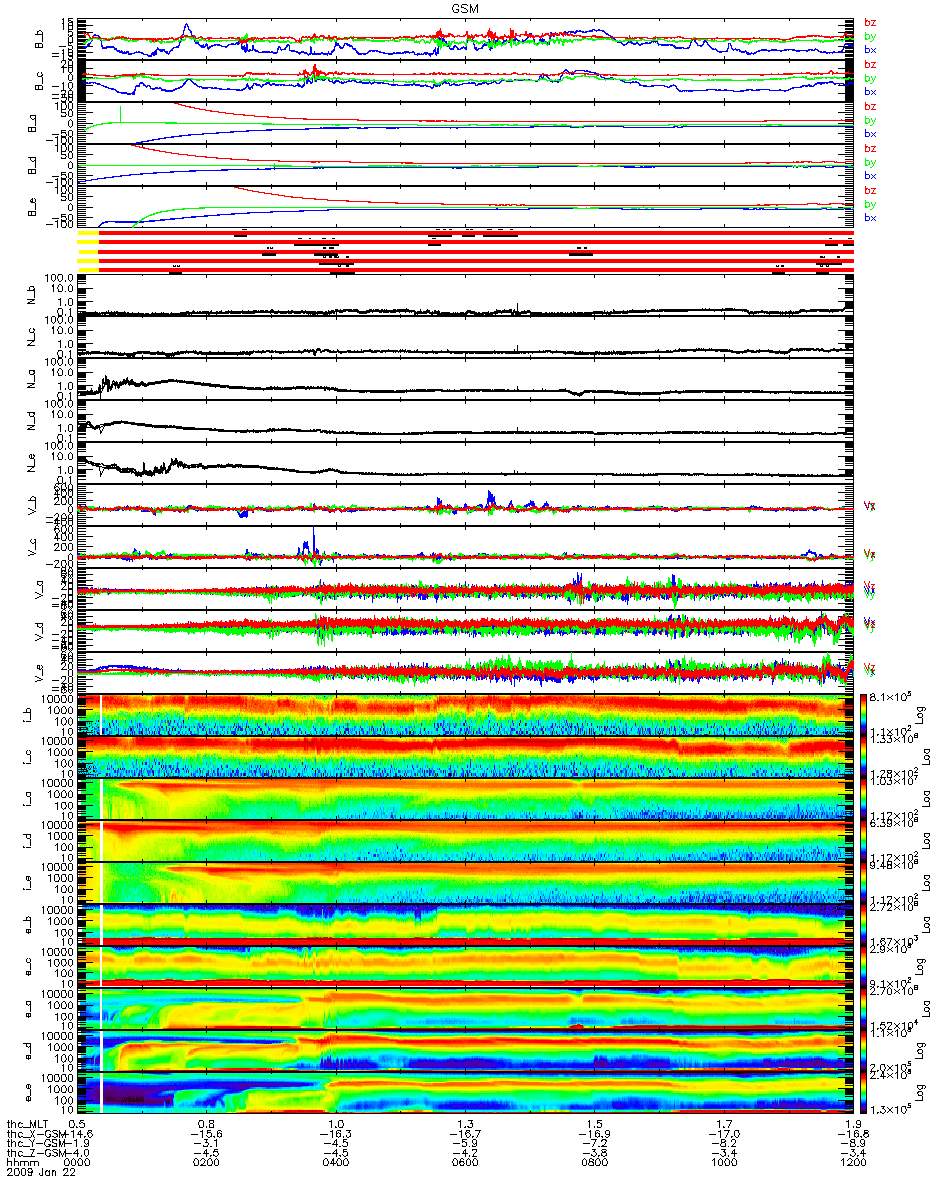Click the e_a spectrogram axis title
930x1200 pixels.
pos(29,1009)
